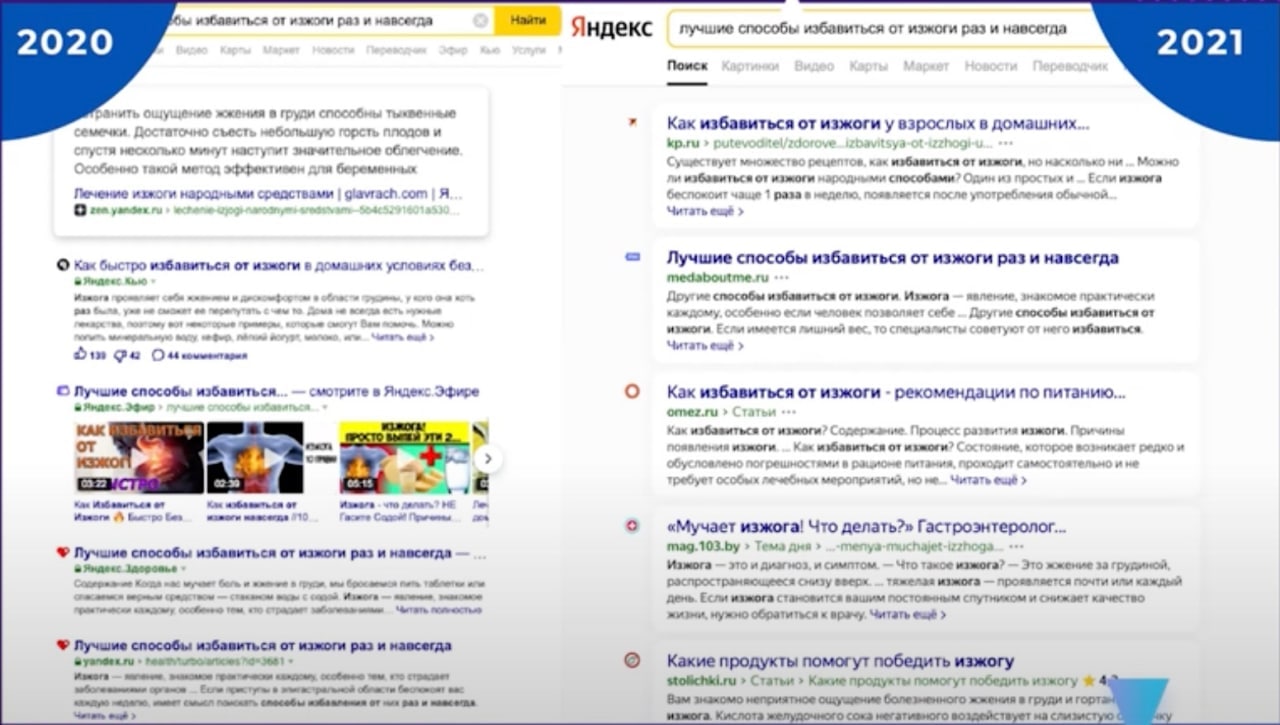1280x725 pixels.
Task: Open the three-dot menu beside omez.ru Статьи
Action: 789,412
